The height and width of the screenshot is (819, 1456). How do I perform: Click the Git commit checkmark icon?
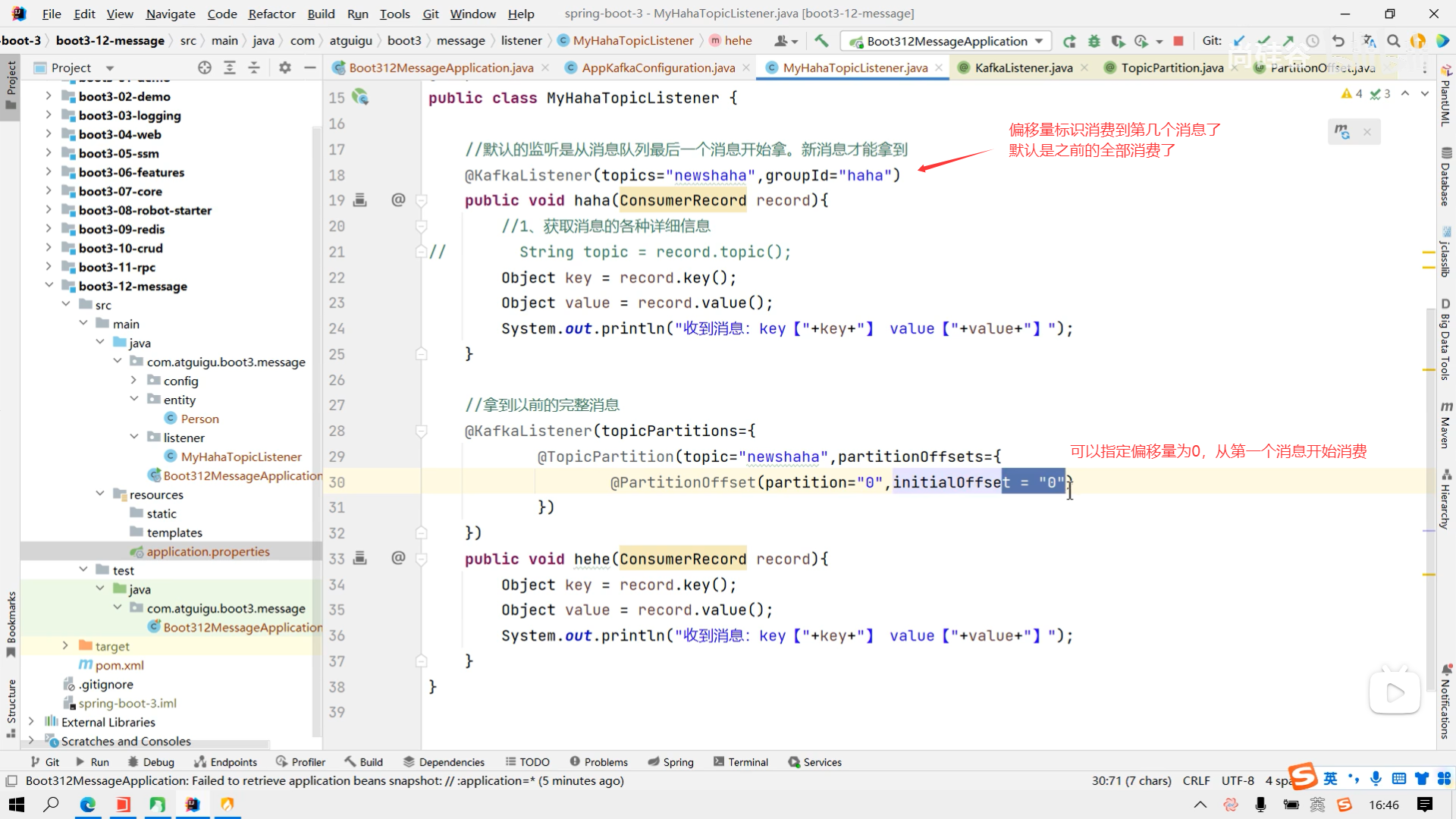tap(1263, 41)
